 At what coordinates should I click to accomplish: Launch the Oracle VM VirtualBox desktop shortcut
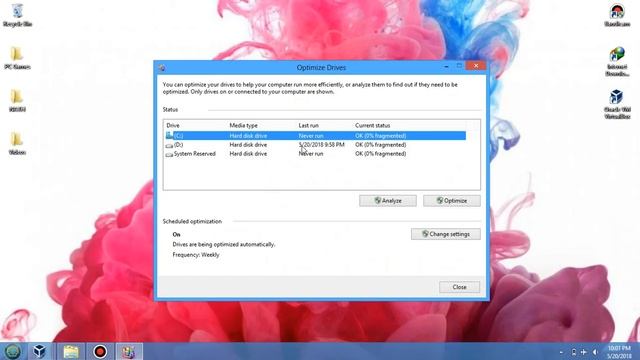617,104
